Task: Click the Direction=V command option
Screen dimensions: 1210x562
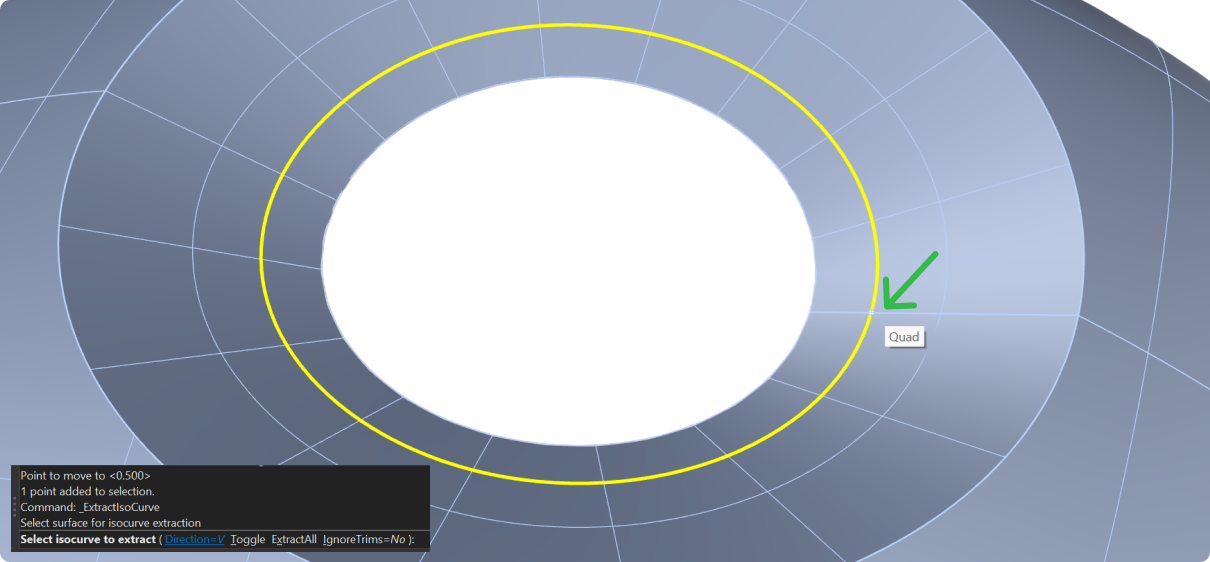Action: coord(194,539)
